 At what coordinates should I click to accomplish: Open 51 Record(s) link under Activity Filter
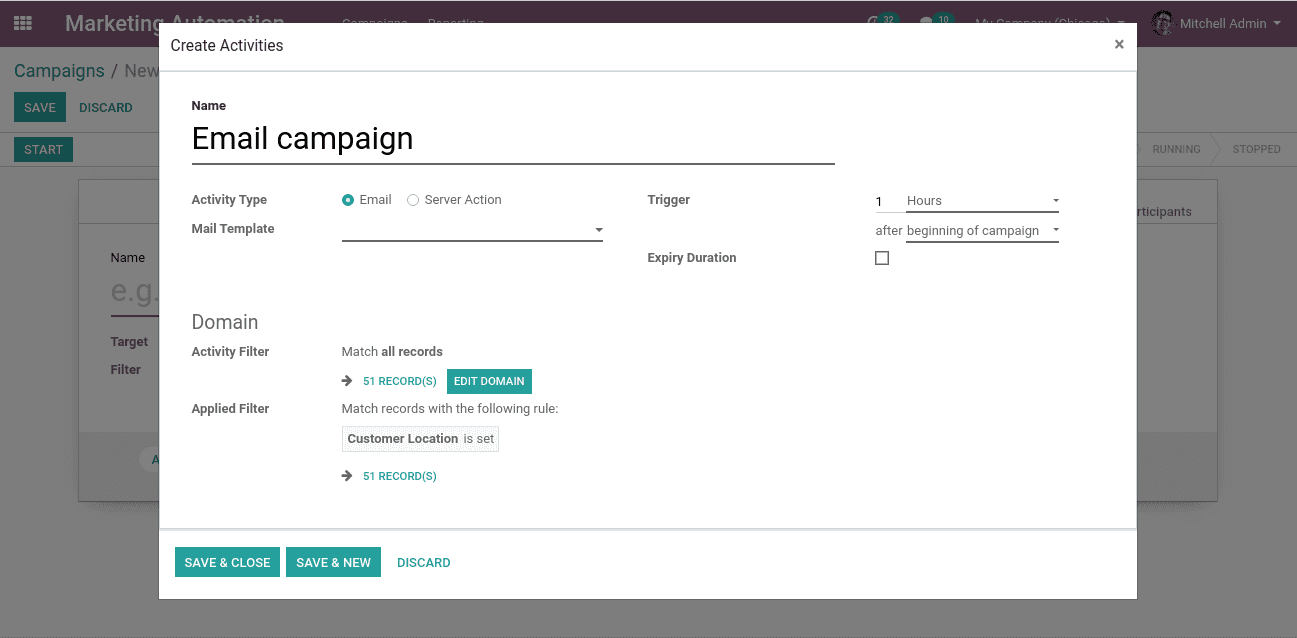click(400, 382)
